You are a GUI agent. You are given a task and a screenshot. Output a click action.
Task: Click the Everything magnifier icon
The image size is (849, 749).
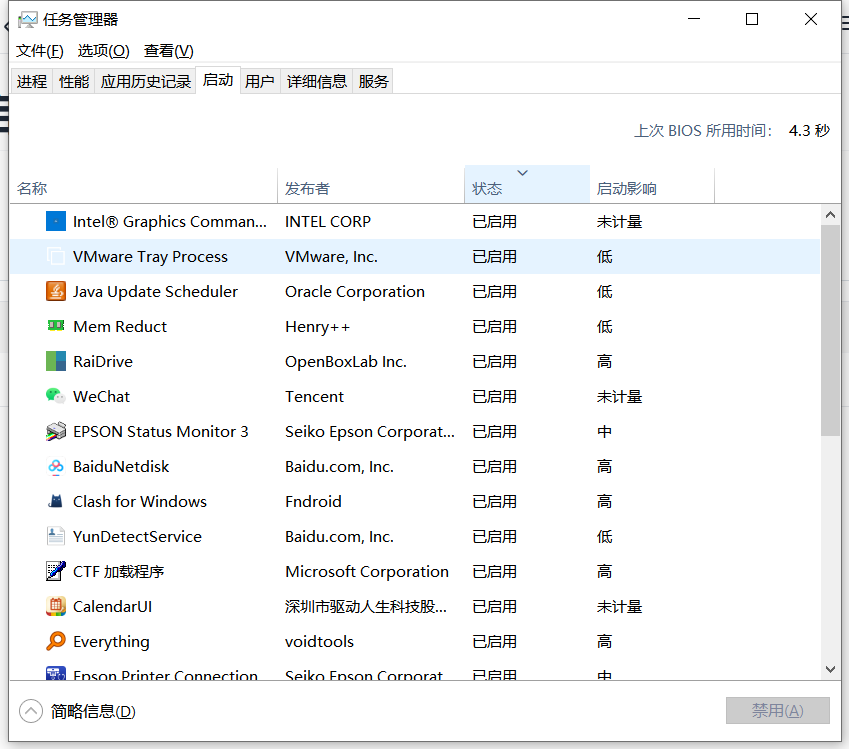(56, 641)
